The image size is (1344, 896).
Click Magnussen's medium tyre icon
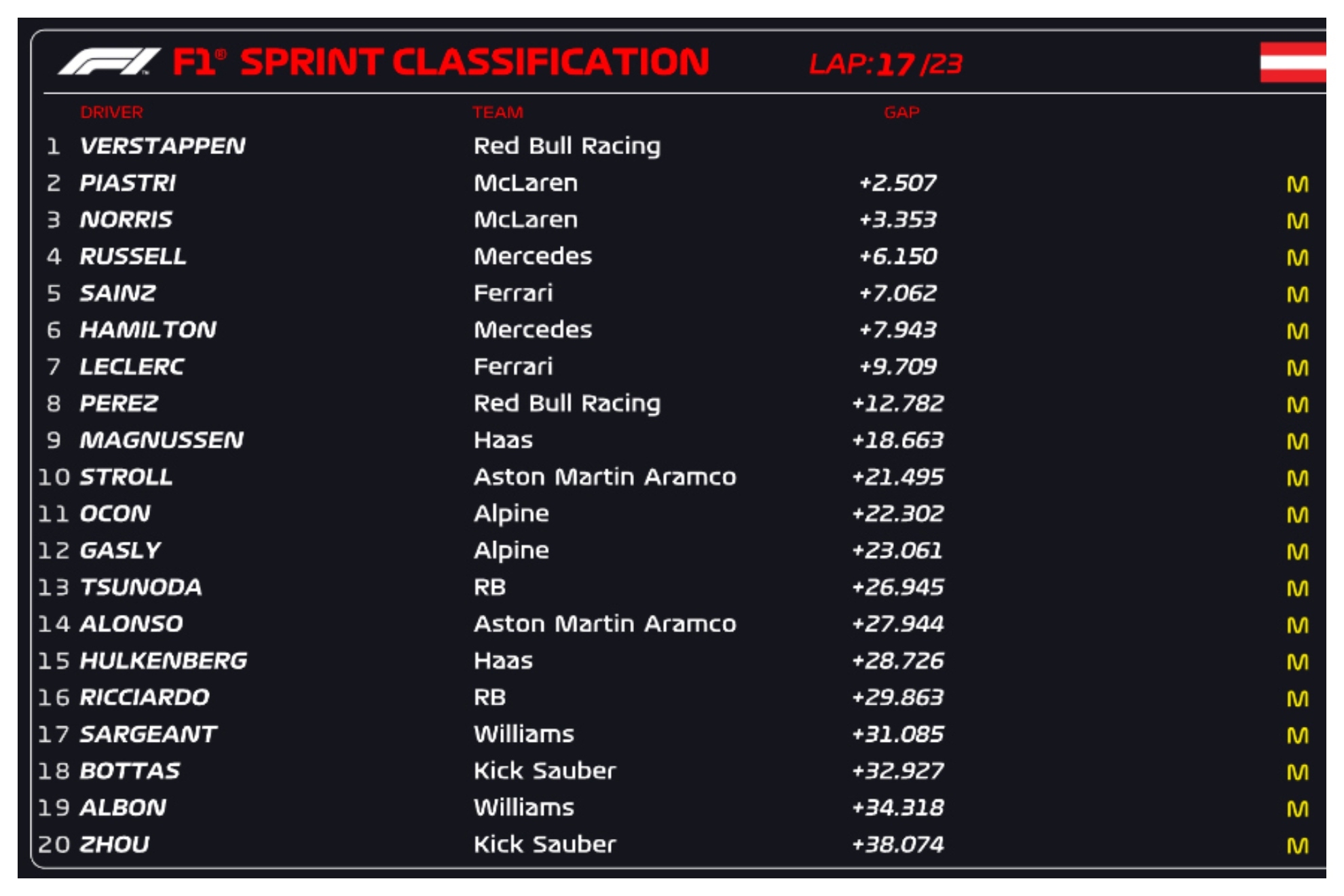point(1297,441)
